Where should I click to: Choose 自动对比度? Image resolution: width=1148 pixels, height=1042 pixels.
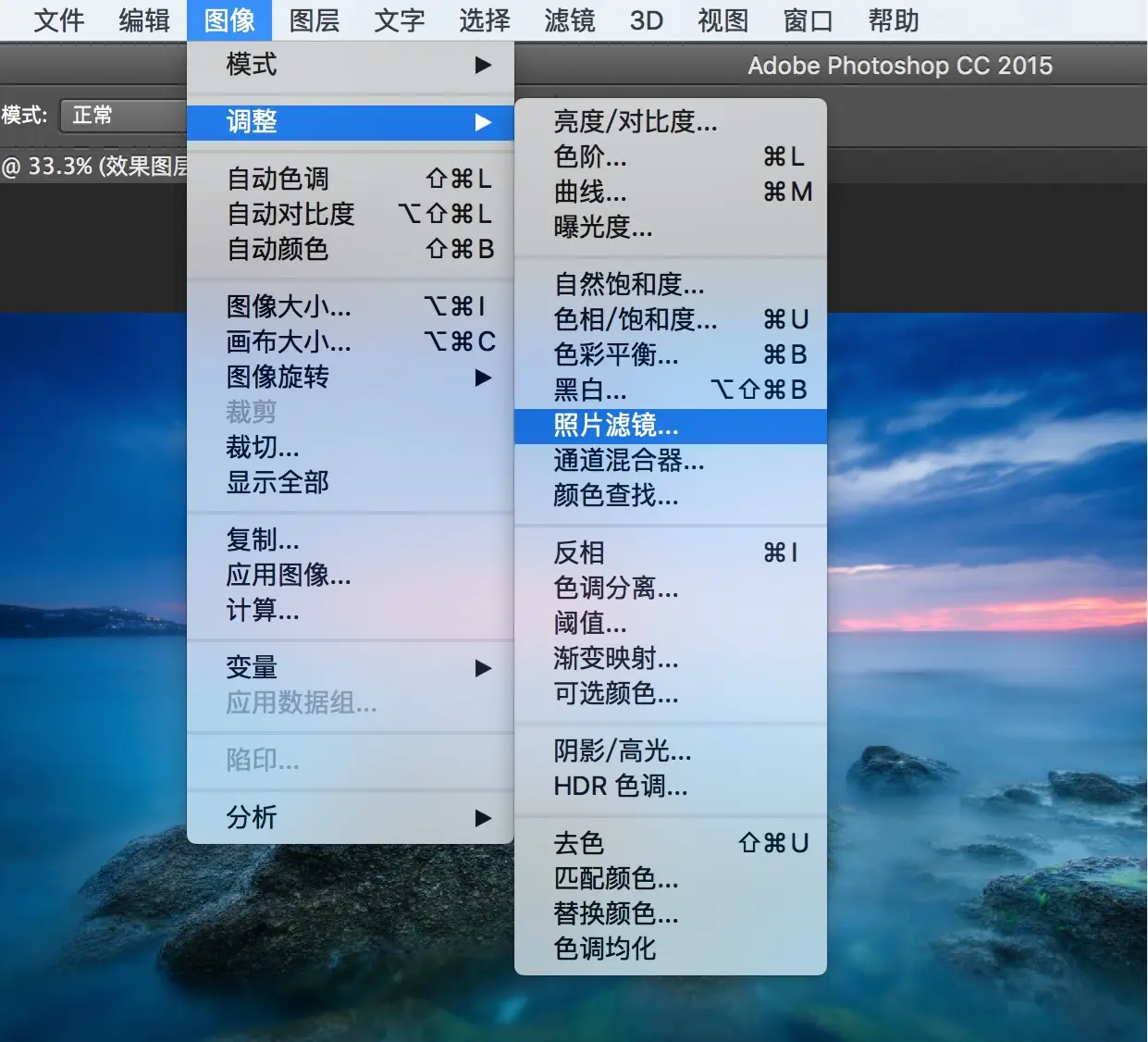(x=351, y=214)
